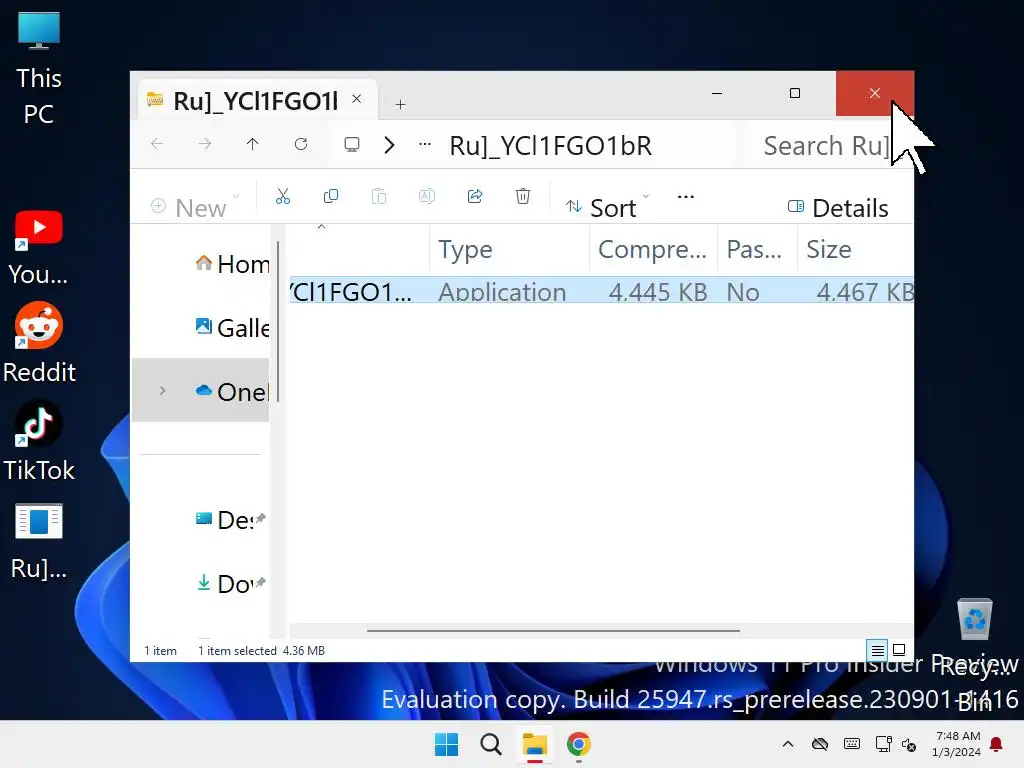Open the muted volume tray icon

pos(909,744)
